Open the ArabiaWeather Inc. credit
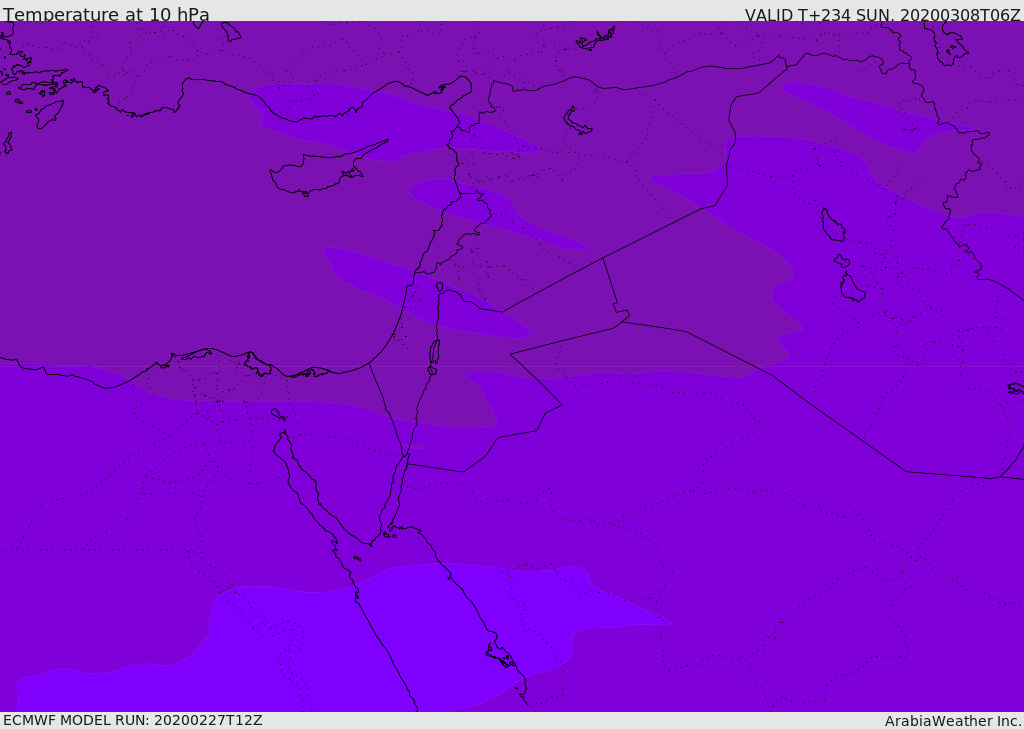The height and width of the screenshot is (729, 1024). 953,721
